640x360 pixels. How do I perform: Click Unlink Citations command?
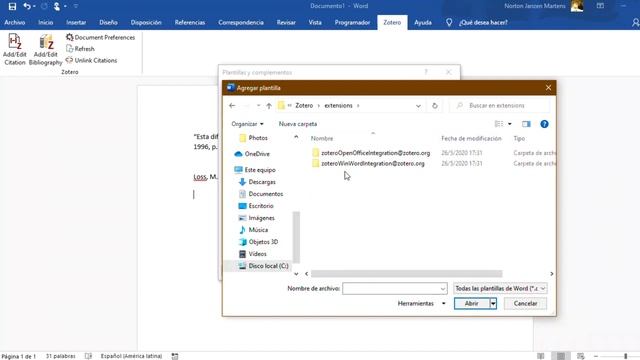coord(91,60)
